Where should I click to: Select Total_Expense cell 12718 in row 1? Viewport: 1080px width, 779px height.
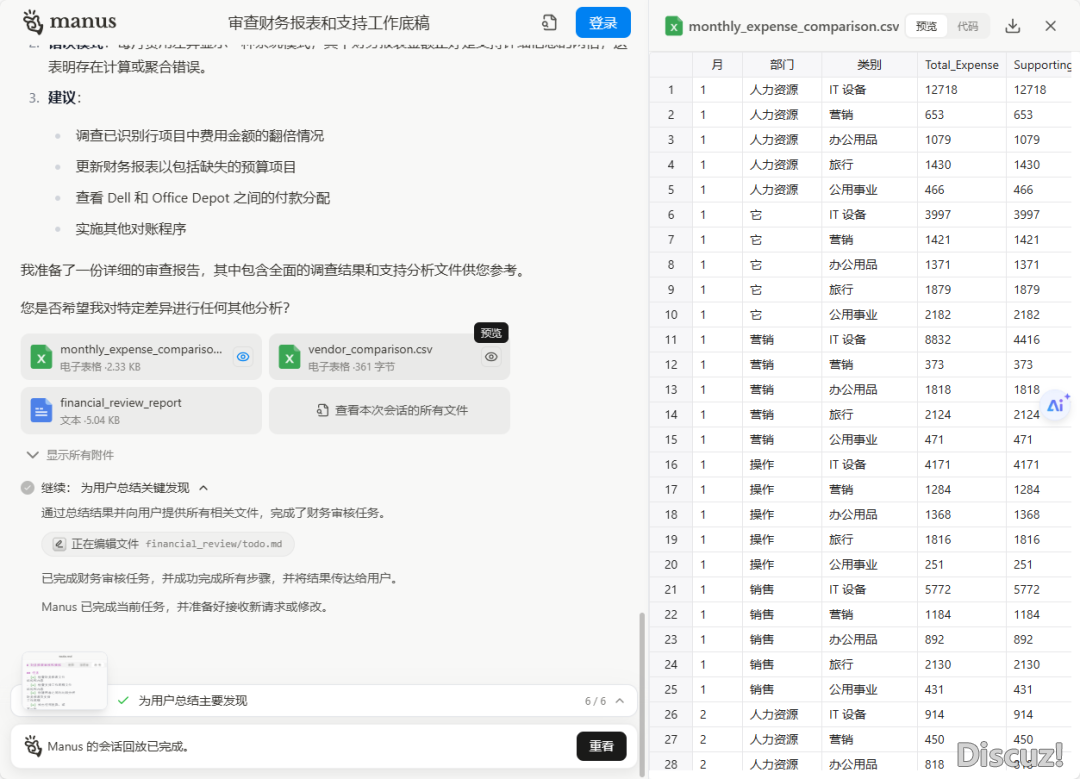(x=962, y=90)
